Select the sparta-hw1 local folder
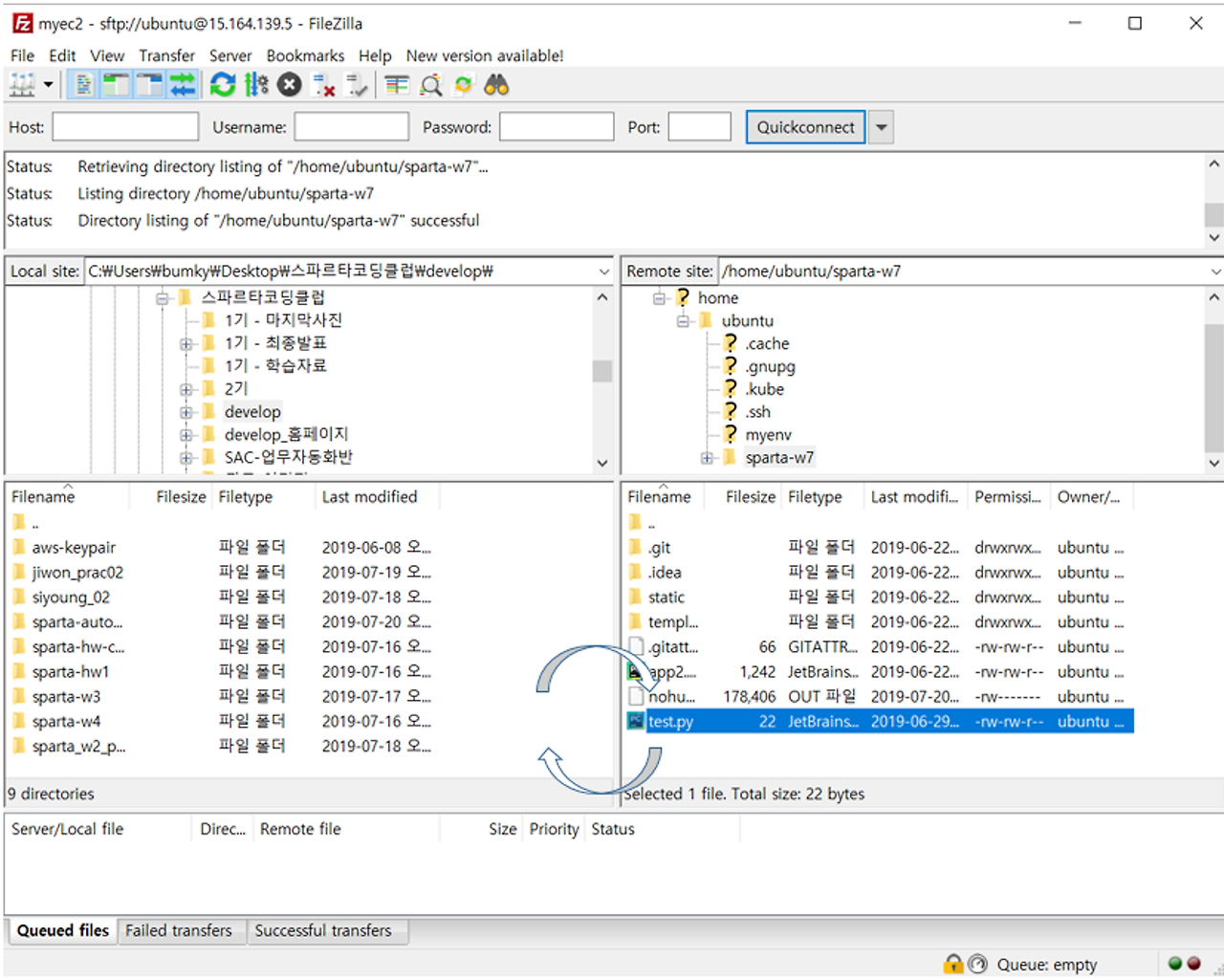Screen dimensions: 1224x980 (x=71, y=672)
